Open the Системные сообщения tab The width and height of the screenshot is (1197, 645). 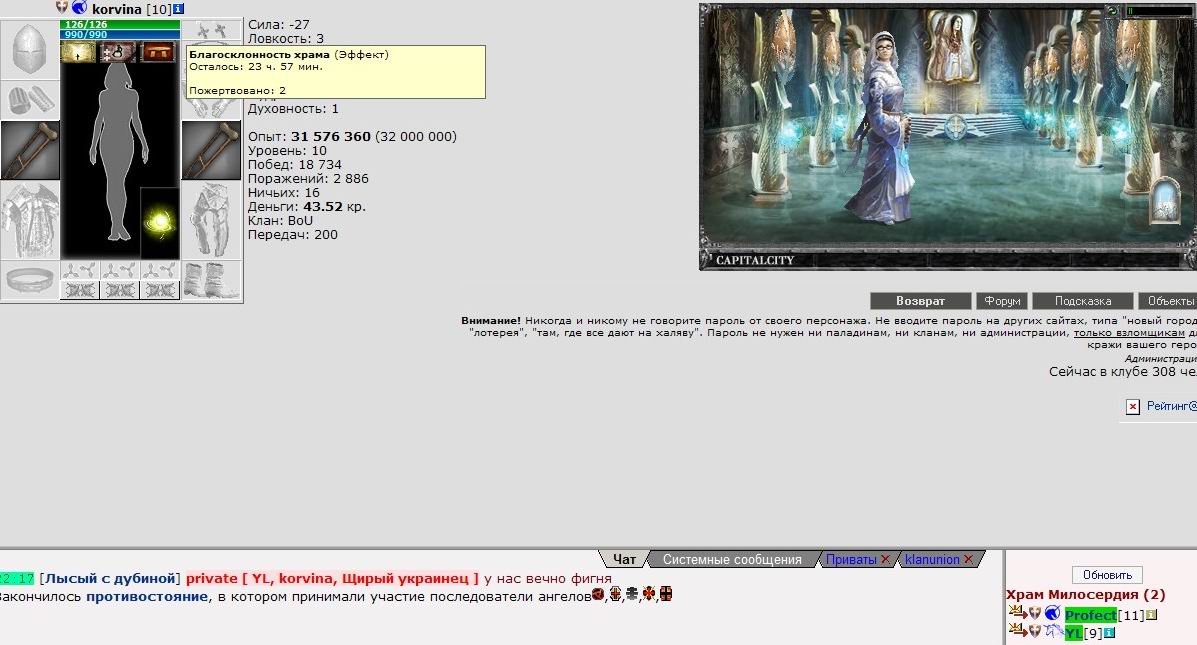[x=732, y=560]
